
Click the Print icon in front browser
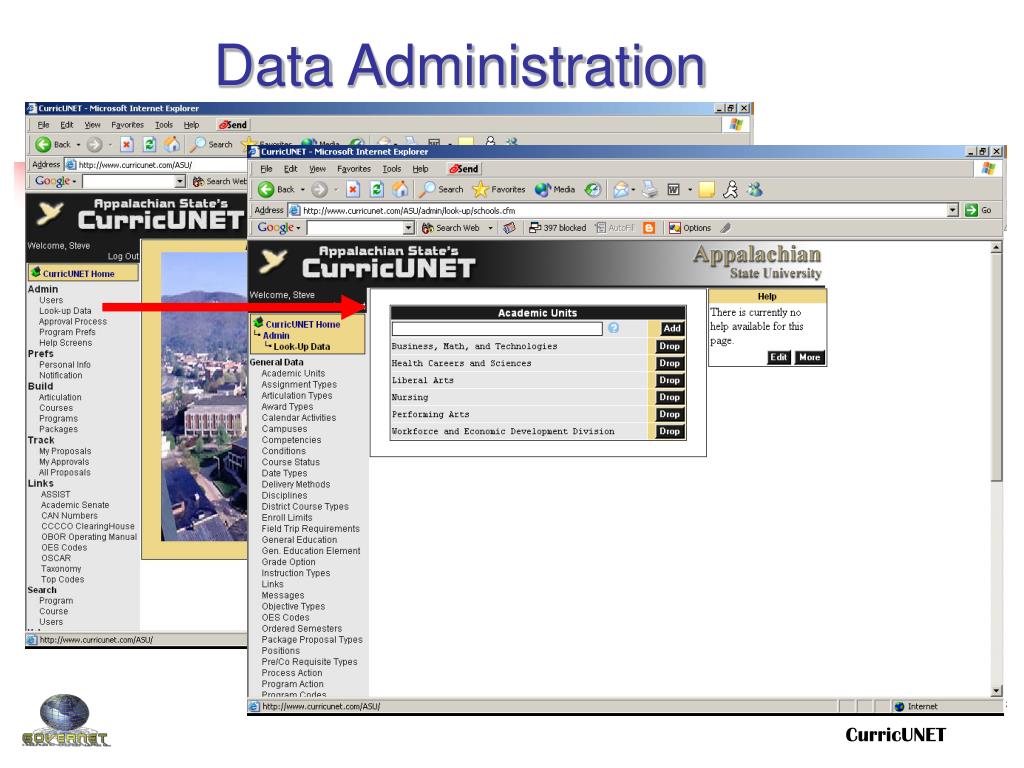pos(649,189)
